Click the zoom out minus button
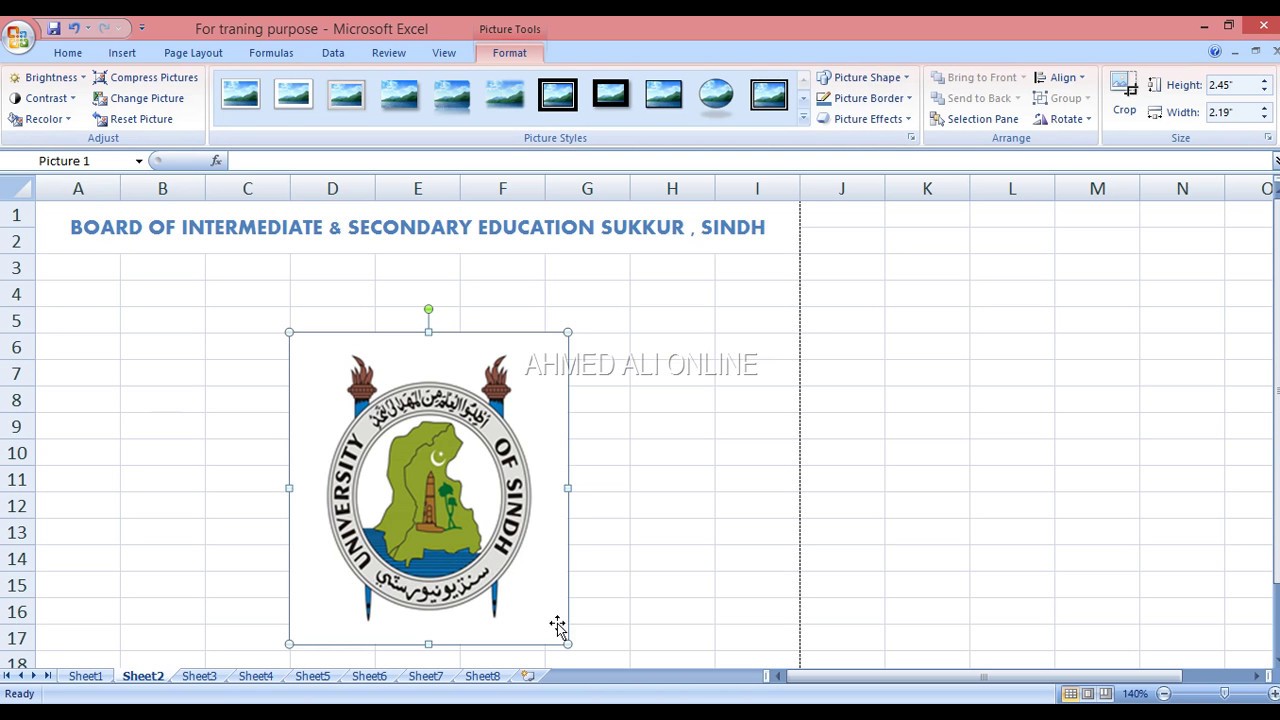 tap(1163, 694)
